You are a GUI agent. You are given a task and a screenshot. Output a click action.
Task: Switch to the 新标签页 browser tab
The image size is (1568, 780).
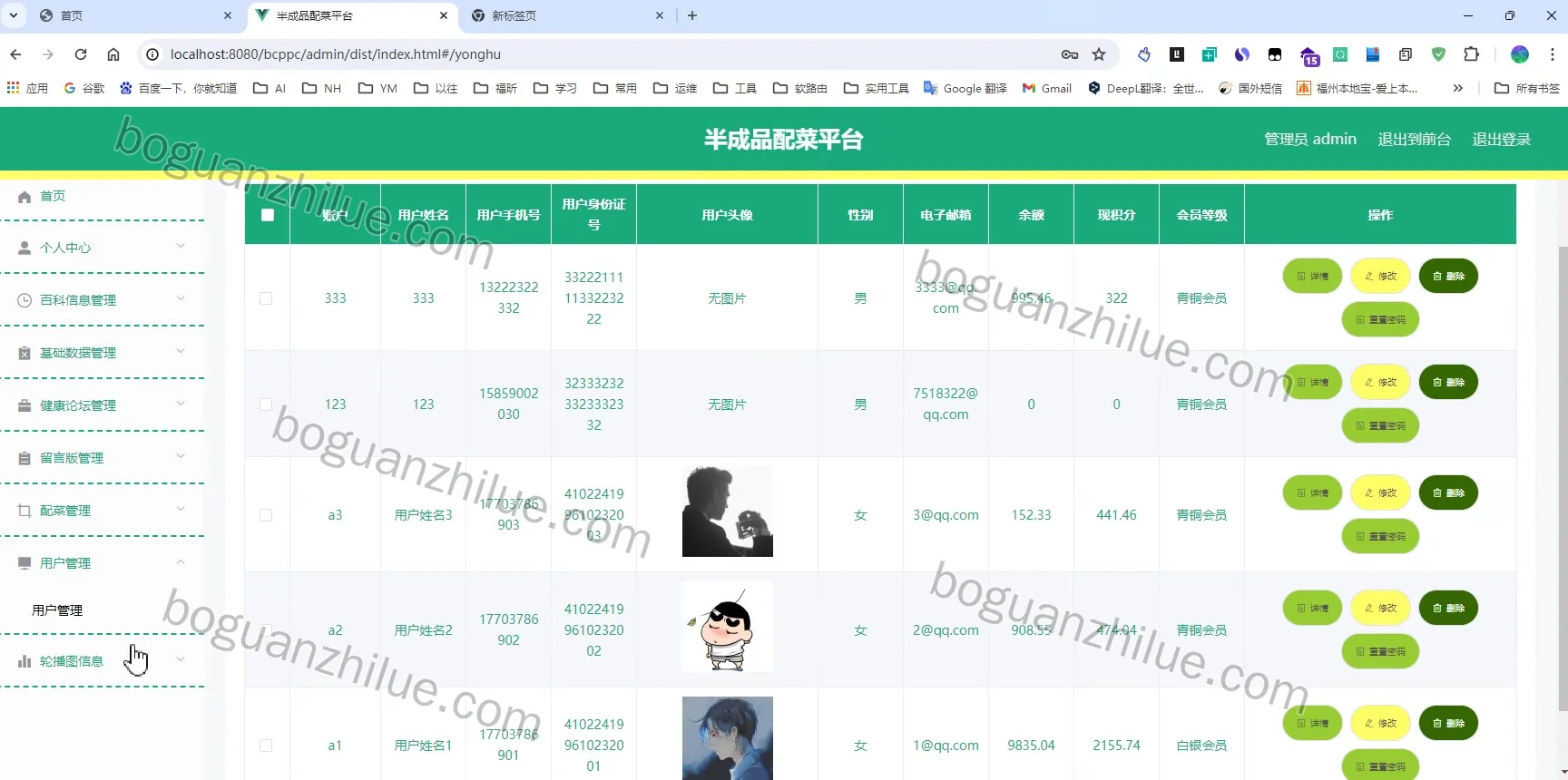pos(569,15)
